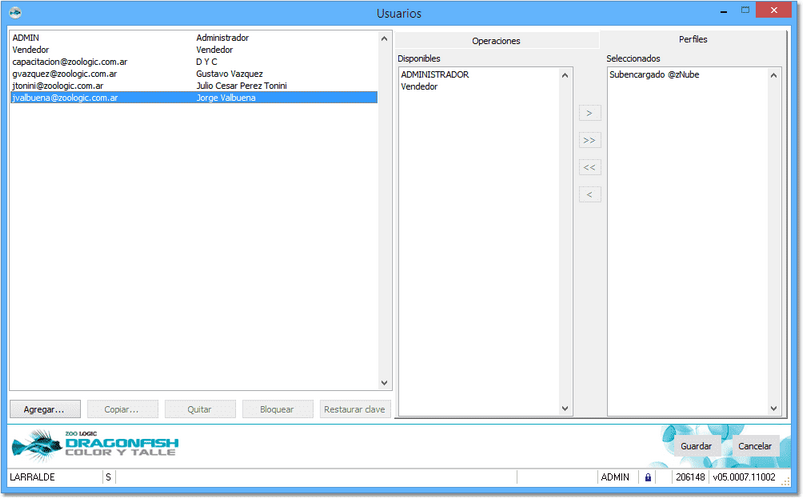Open the Operaciones tab
This screenshot has height=499, width=803.
tap(496, 40)
